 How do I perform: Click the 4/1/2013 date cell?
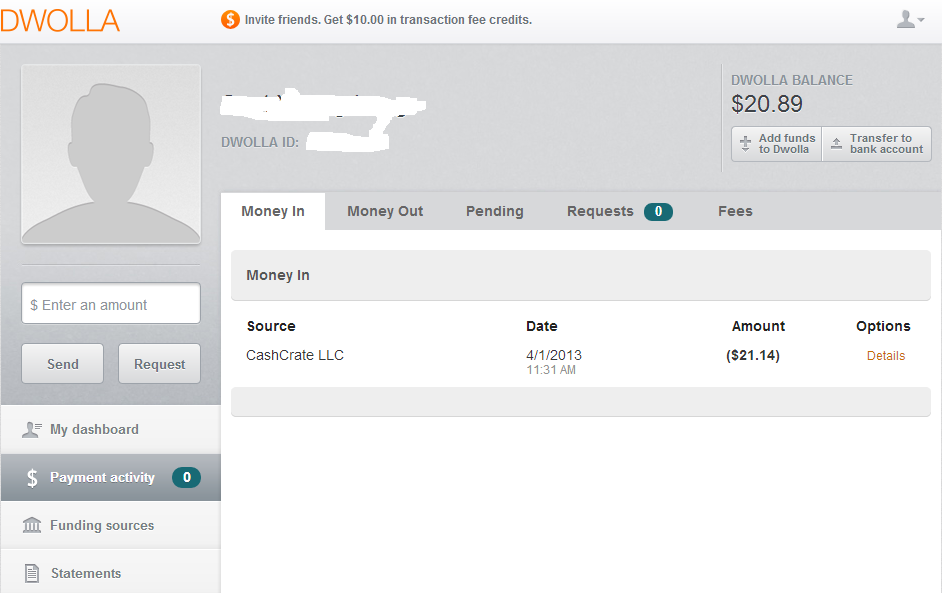point(554,355)
